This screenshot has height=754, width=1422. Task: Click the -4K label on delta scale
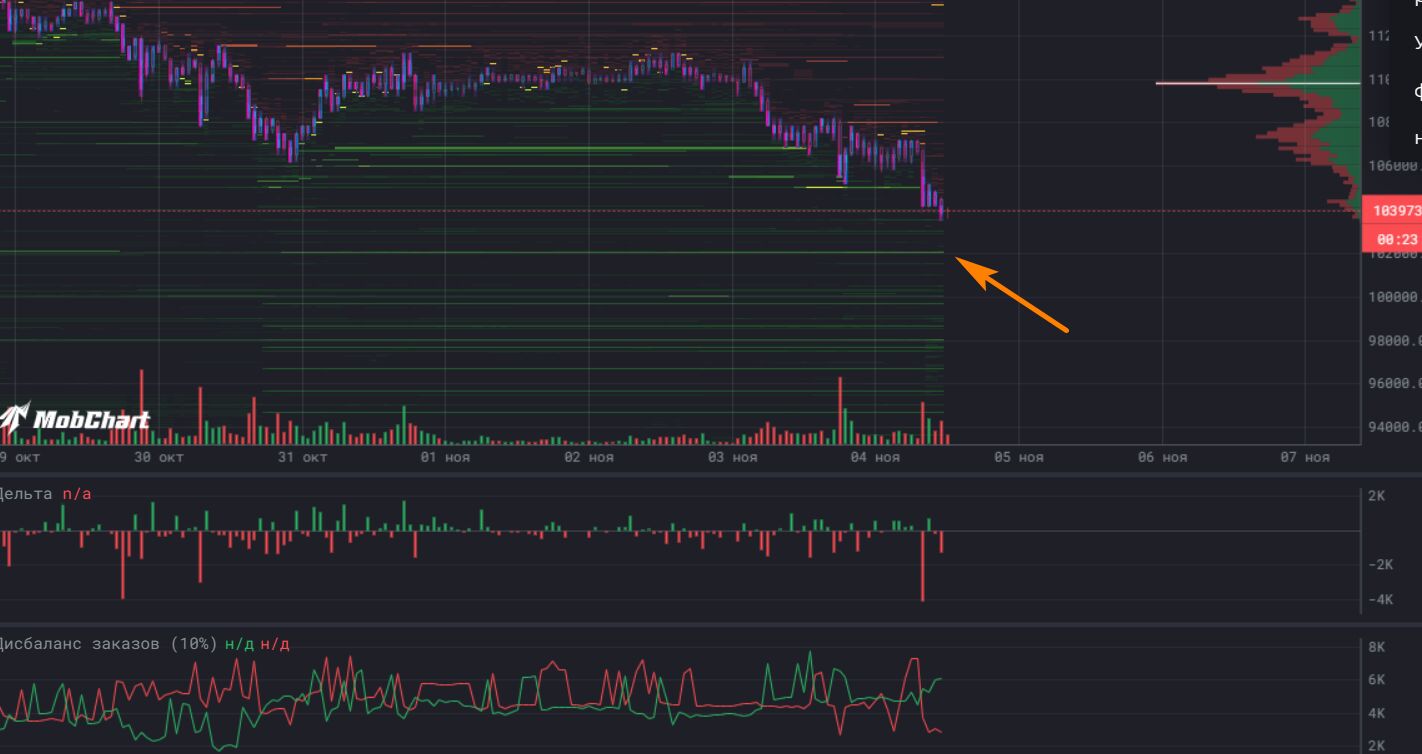1380,600
